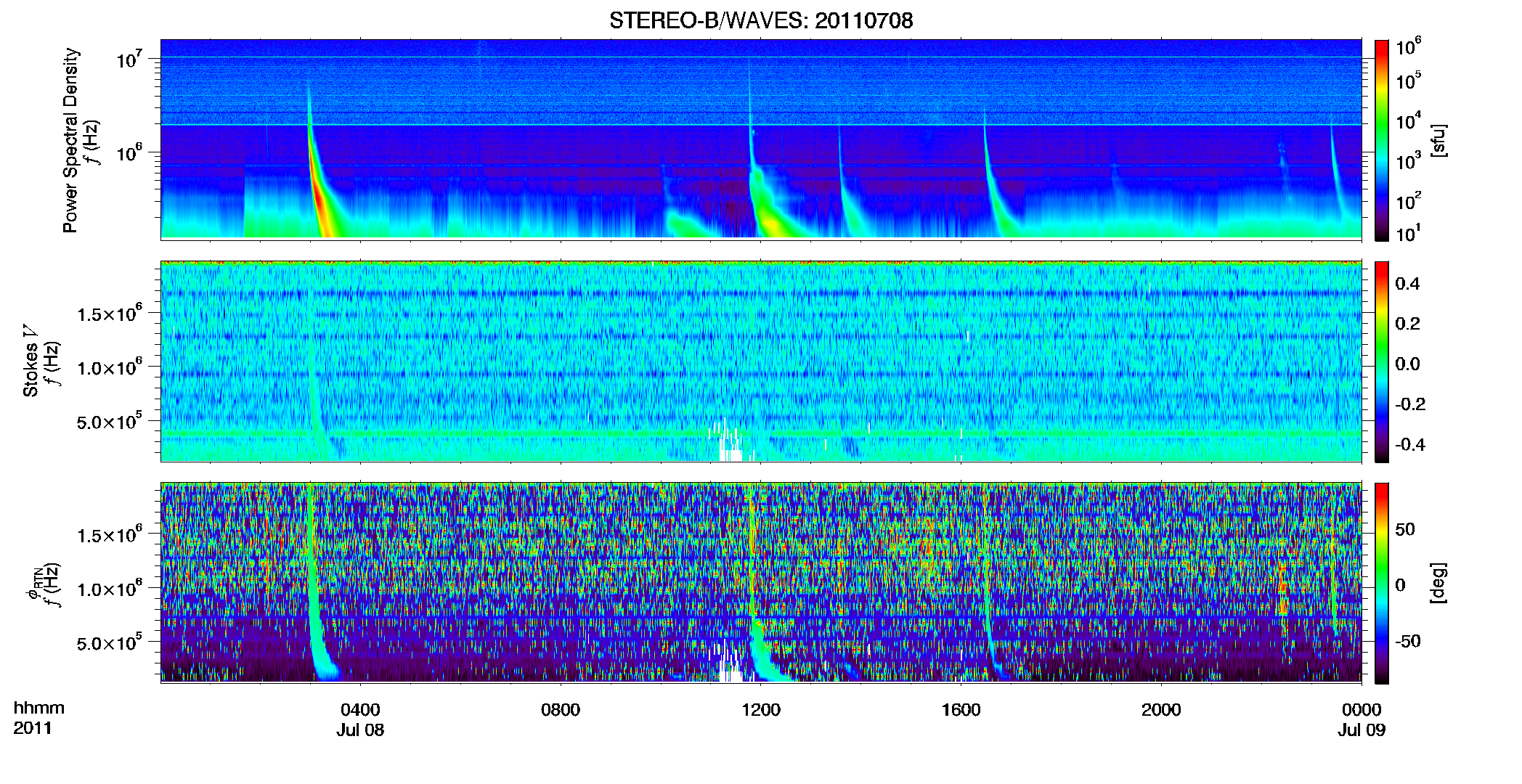Click 1.0×10^6 tick on Stokes V panel
Screen dimensions: 1522x784
tap(110, 367)
